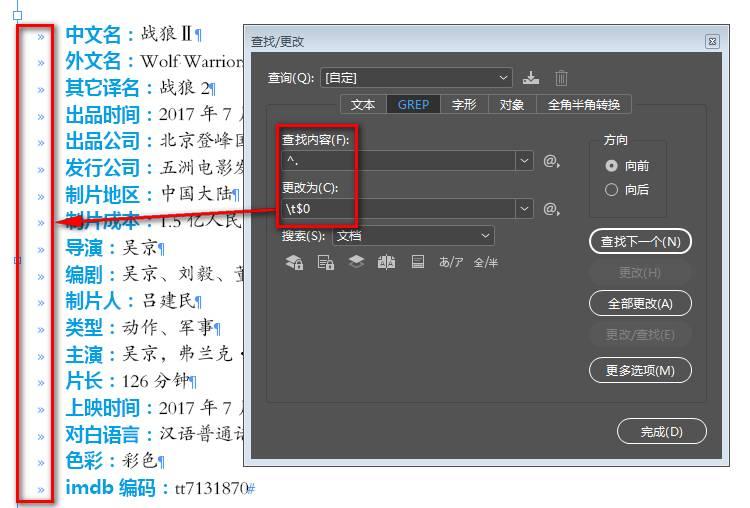Screen dimensions: 750x508
Task: Switch to the 文本 tab
Action: pyautogui.click(x=363, y=104)
